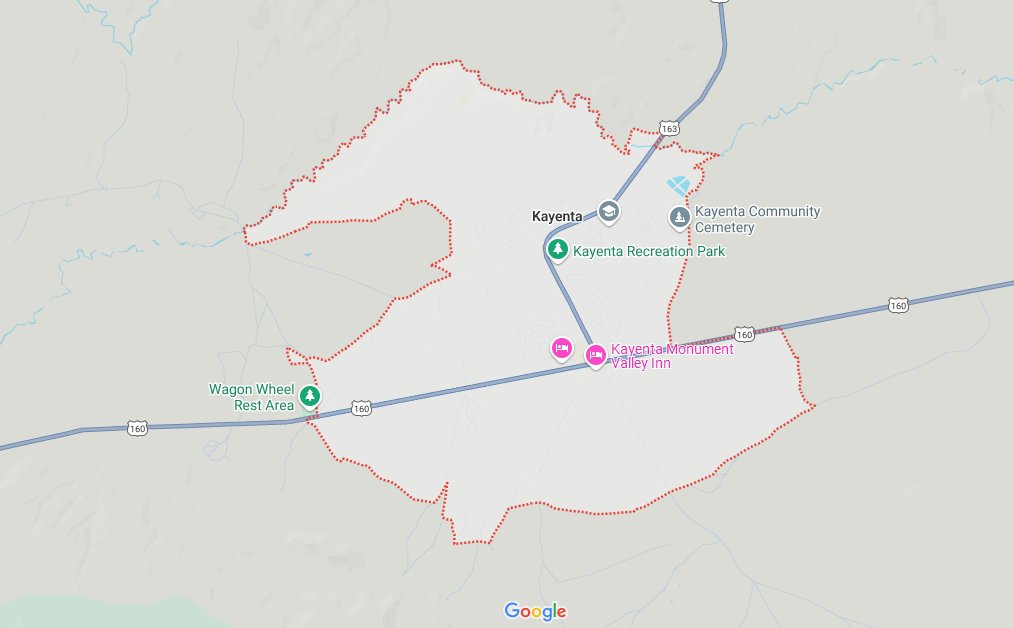Viewport: 1014px width, 628px height.
Task: Open the Kayenta Monument Valley Inn label
Action: (672, 356)
